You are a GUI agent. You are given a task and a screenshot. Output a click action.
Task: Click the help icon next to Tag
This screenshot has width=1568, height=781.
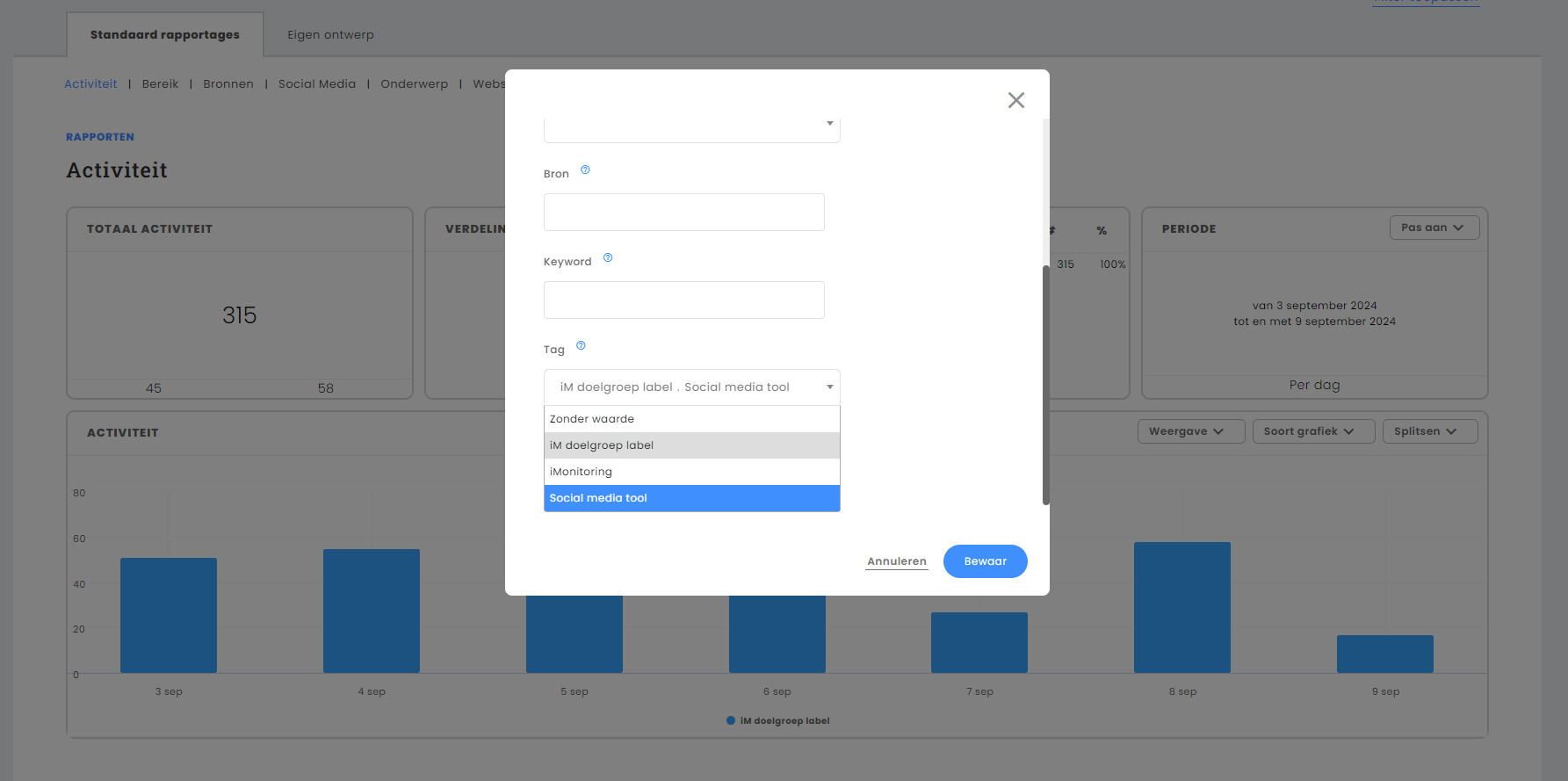(x=581, y=346)
